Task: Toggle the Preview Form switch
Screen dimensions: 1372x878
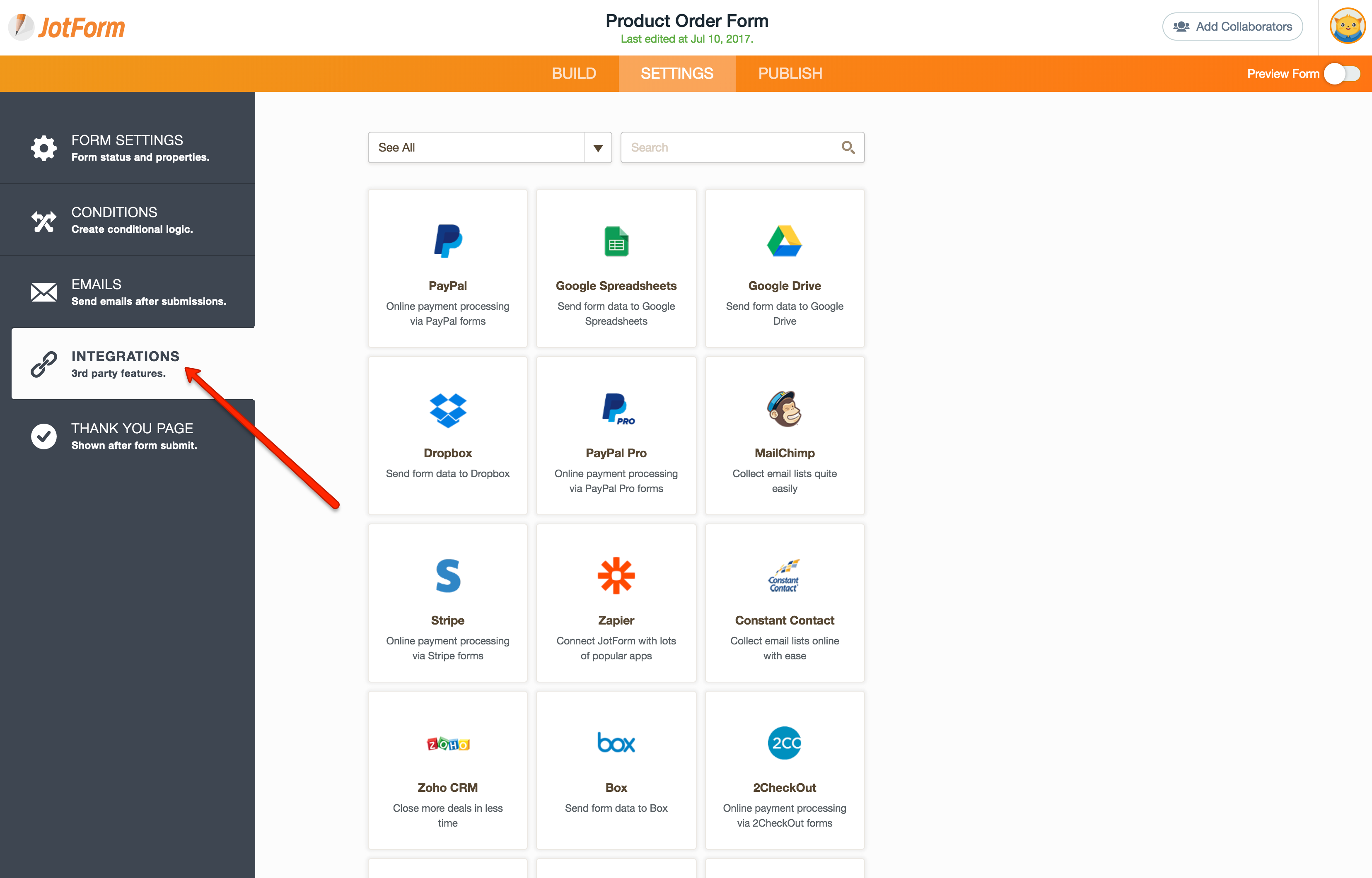Action: coord(1342,74)
